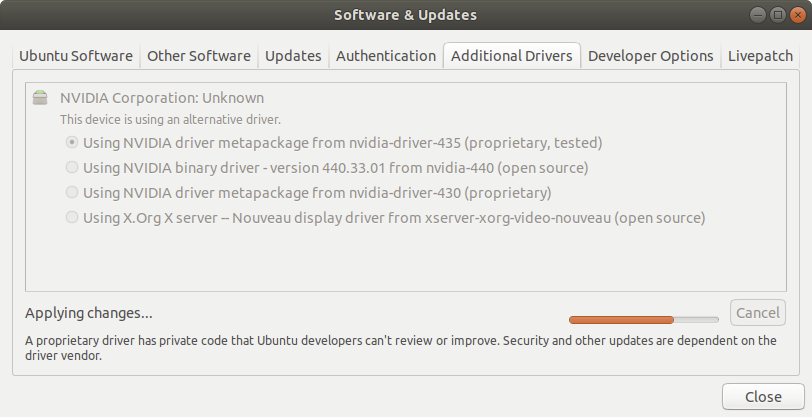Click the Additional Drivers tab
The height and width of the screenshot is (417, 812).
tap(512, 56)
